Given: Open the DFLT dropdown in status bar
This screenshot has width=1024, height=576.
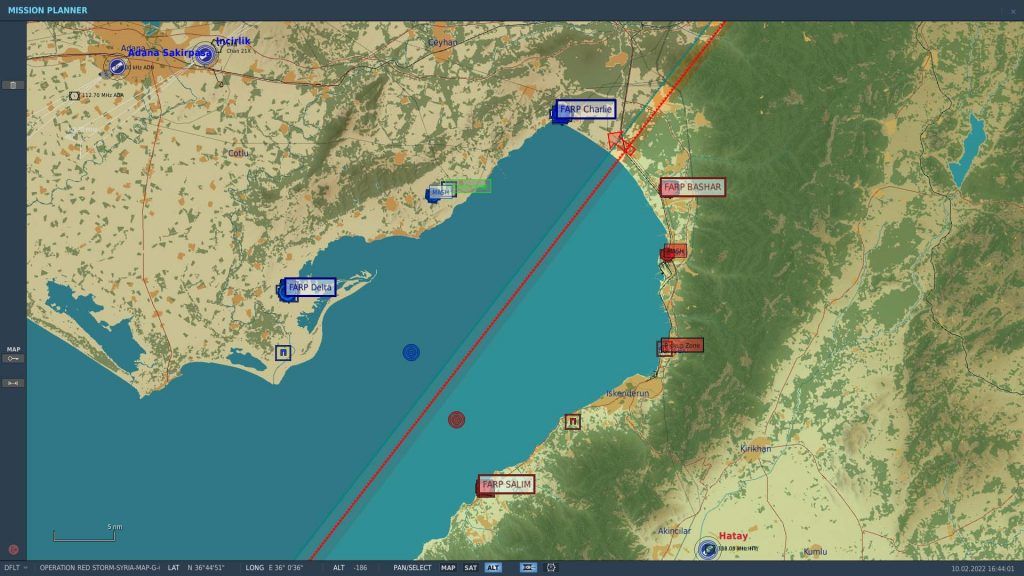Looking at the screenshot, I should (x=16, y=568).
